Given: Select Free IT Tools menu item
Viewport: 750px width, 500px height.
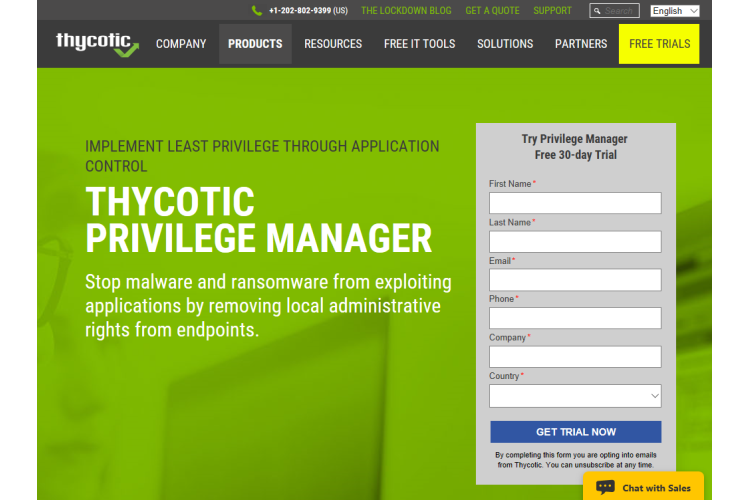Looking at the screenshot, I should click(419, 44).
